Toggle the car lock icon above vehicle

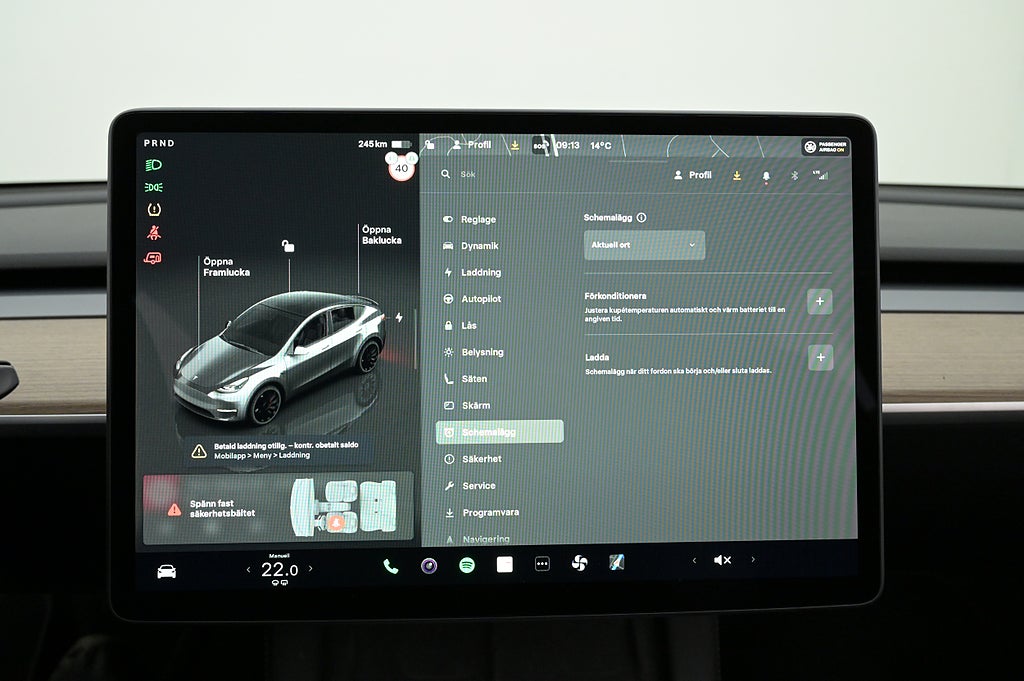pos(288,245)
